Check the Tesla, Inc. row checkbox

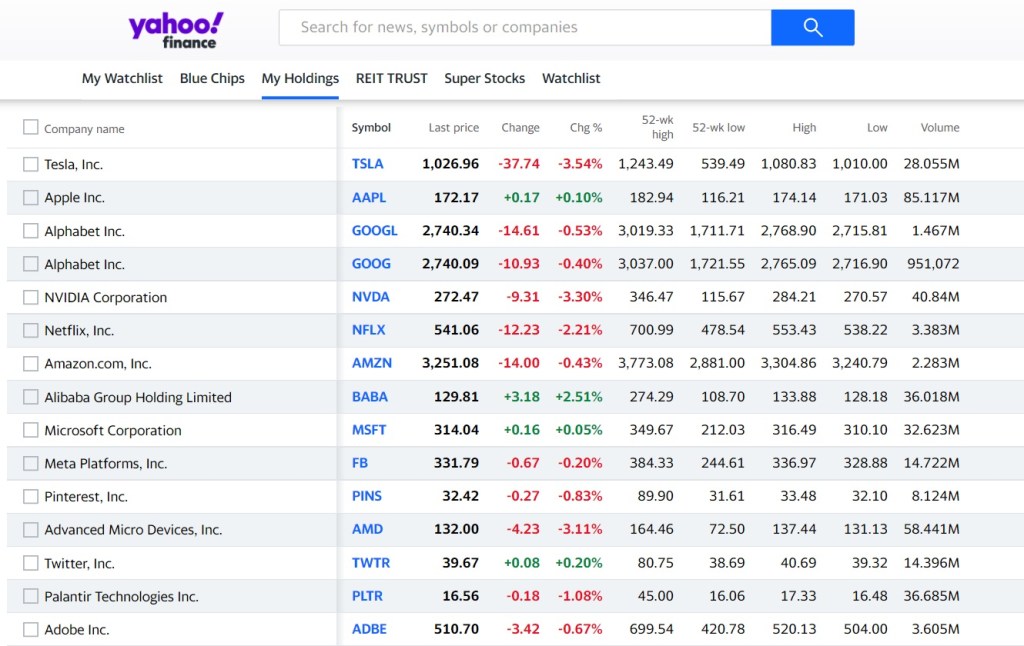[31, 164]
